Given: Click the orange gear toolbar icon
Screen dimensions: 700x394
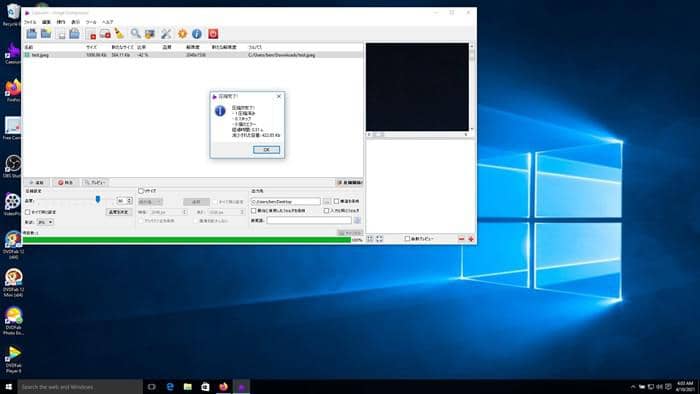Looking at the screenshot, I should point(182,33).
